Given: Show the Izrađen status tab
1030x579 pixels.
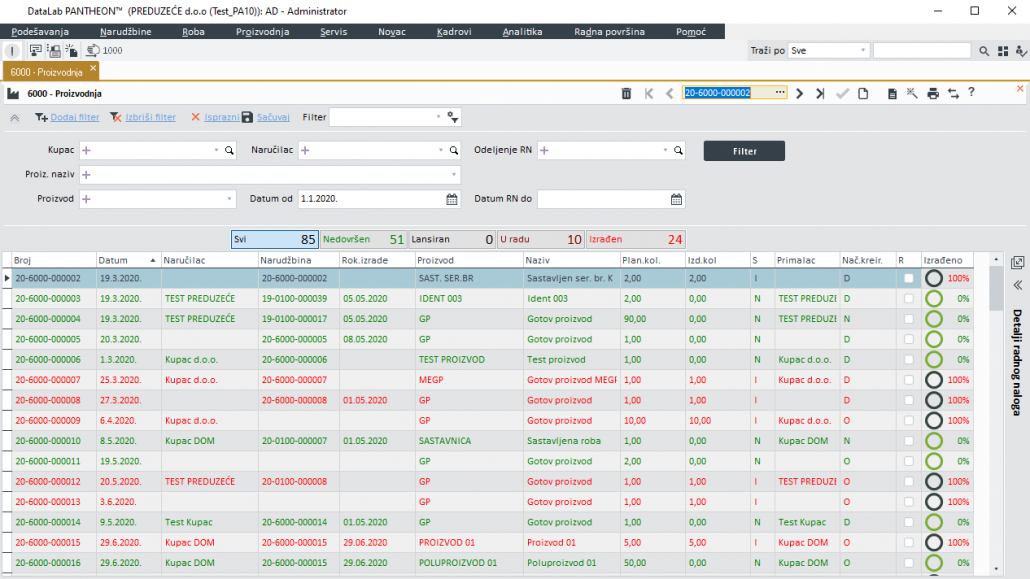Looking at the screenshot, I should 635,240.
